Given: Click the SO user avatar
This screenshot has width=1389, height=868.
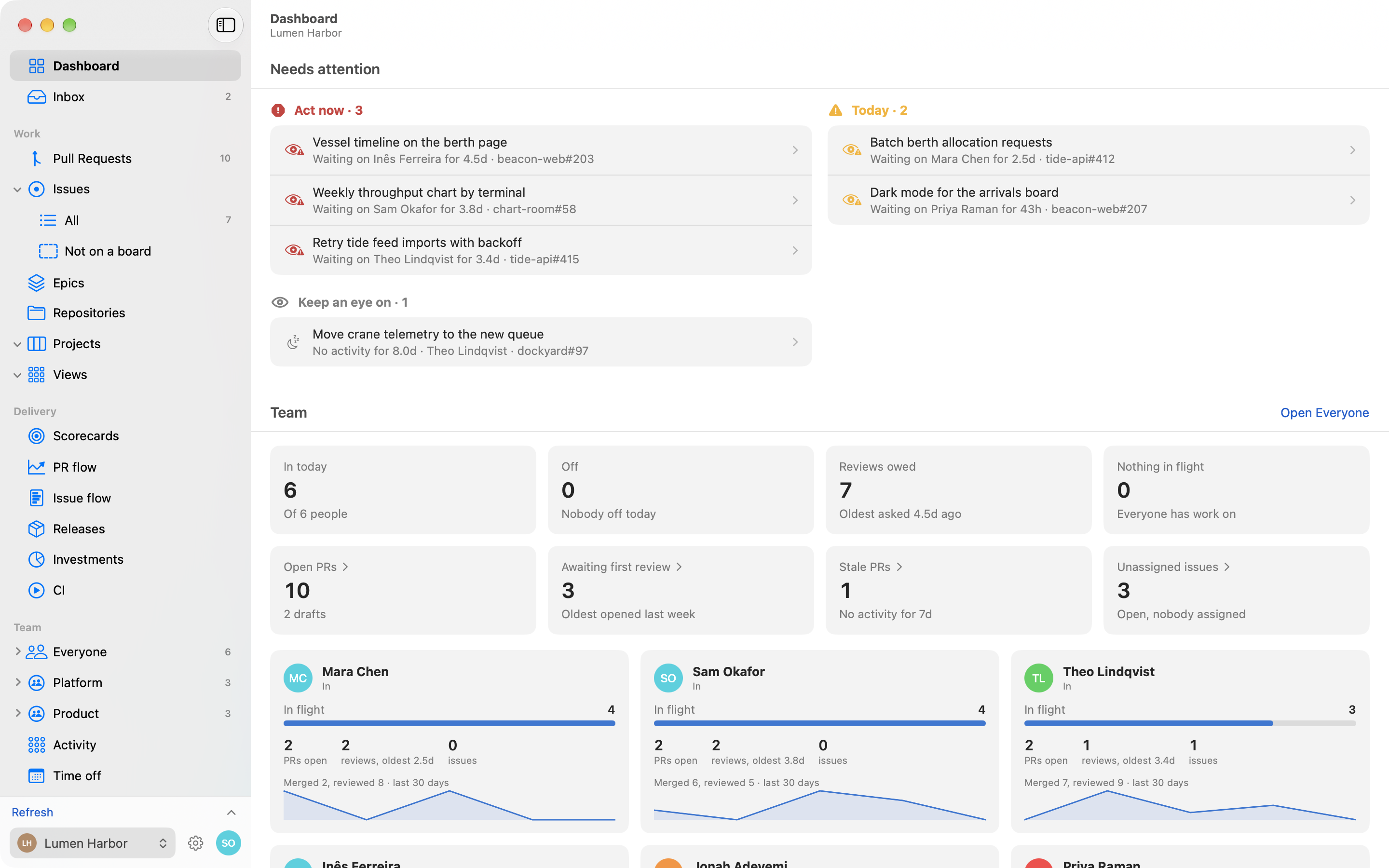Looking at the screenshot, I should (229, 843).
